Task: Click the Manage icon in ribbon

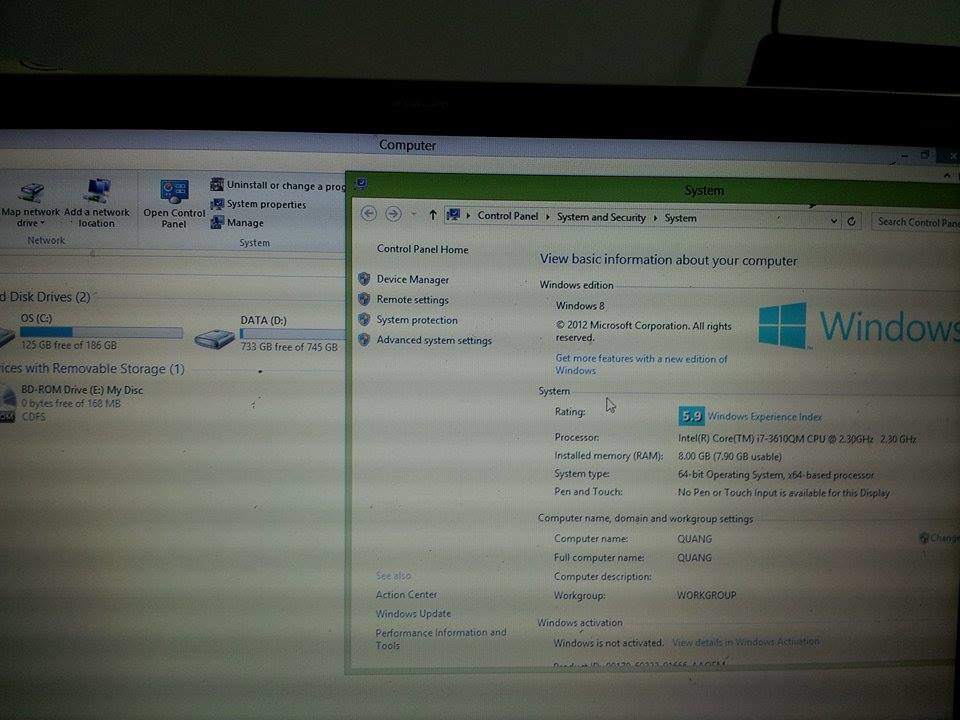Action: pos(217,222)
